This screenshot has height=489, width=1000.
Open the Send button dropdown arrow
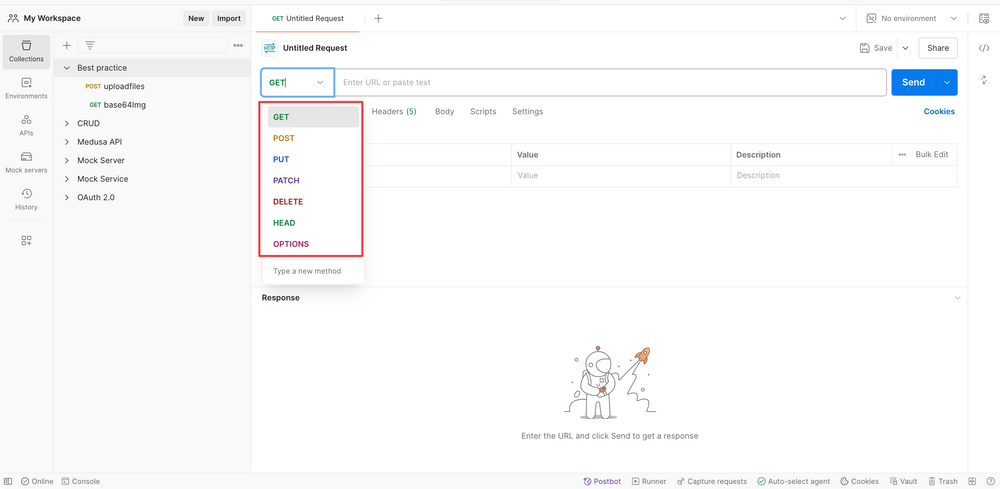point(946,82)
